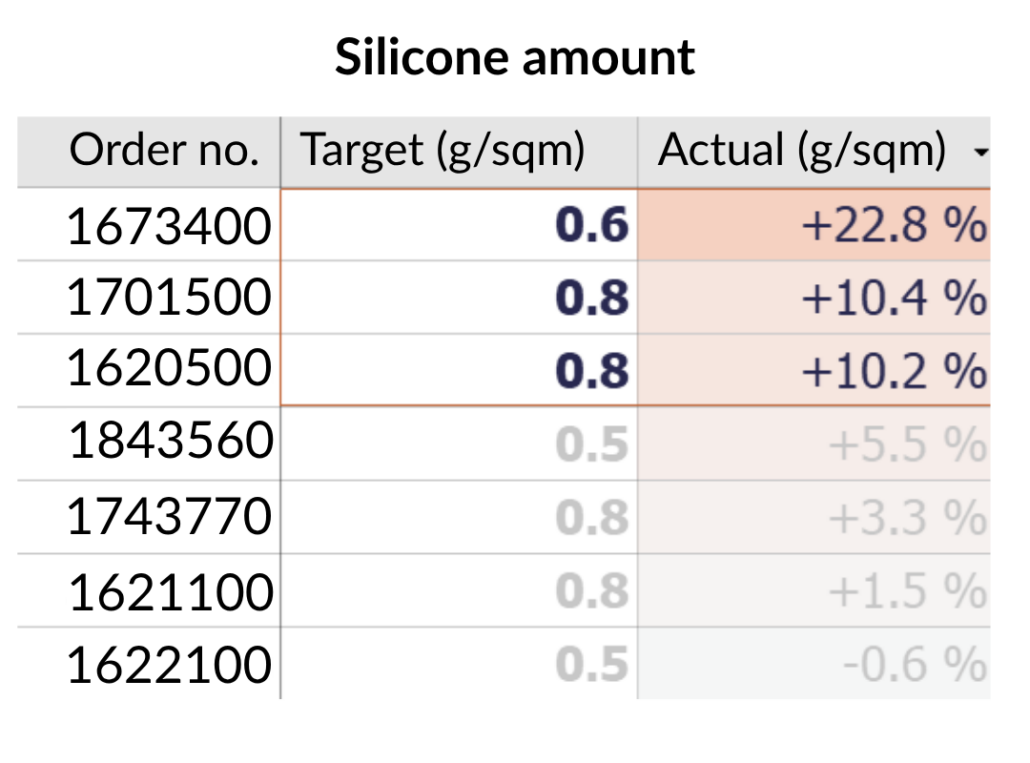Click target value 0.8 for order 1701500
The height and width of the screenshot is (763, 1030).
[x=592, y=298]
